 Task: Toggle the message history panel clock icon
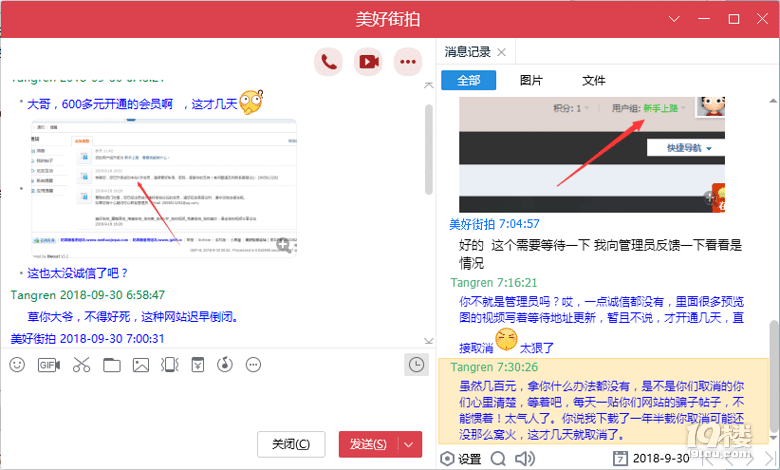415,364
